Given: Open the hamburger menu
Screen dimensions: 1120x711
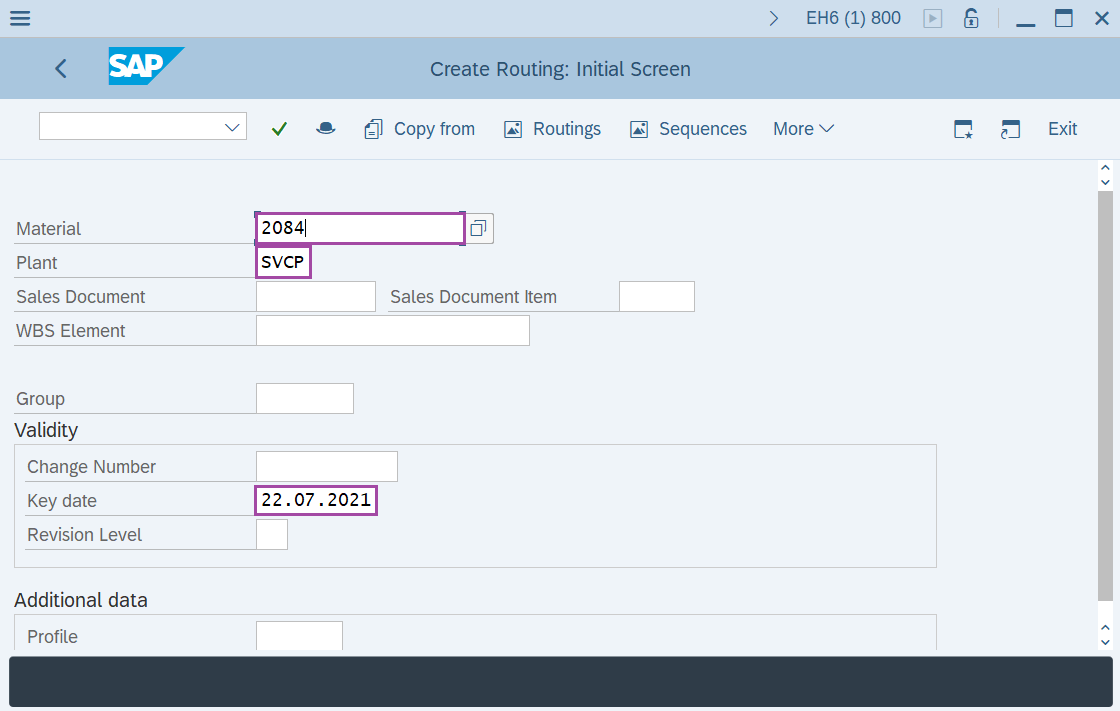Looking at the screenshot, I should (x=20, y=17).
